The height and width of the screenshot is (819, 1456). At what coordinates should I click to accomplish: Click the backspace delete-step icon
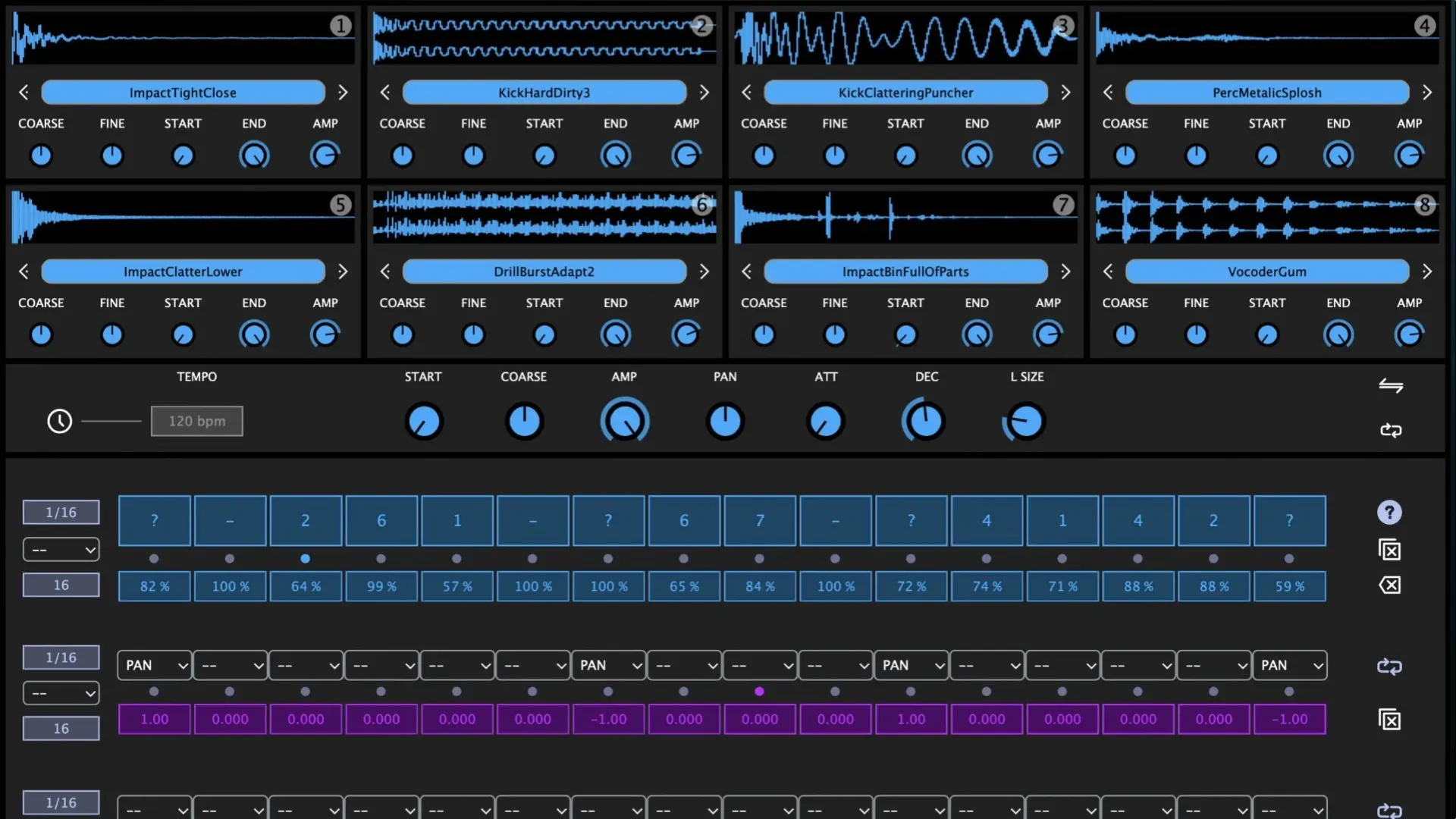1390,585
